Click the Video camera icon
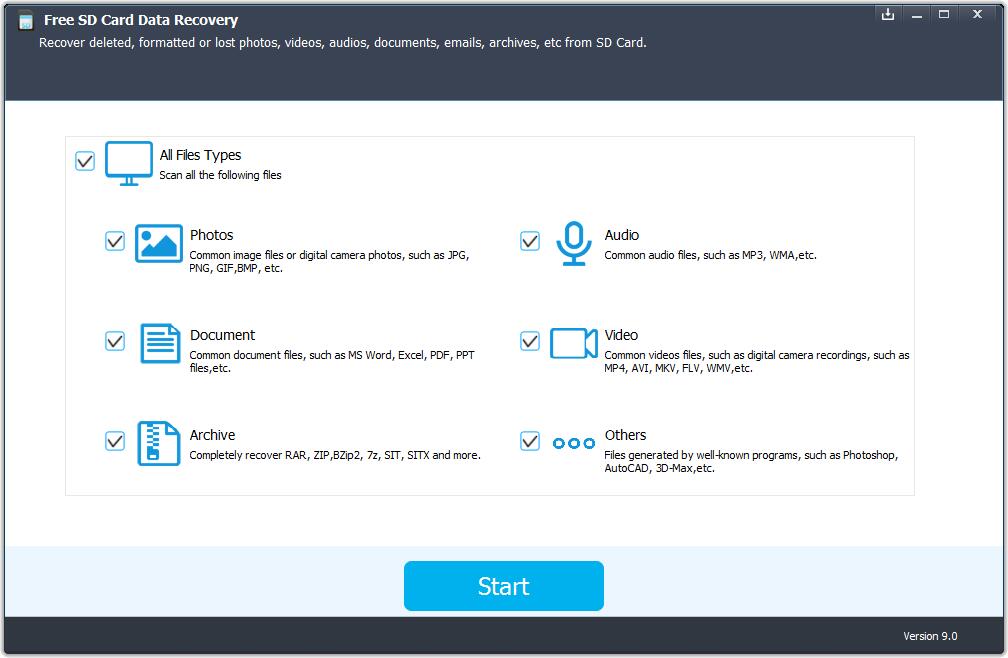Screen dimensions: 1008x658 pos(573,342)
